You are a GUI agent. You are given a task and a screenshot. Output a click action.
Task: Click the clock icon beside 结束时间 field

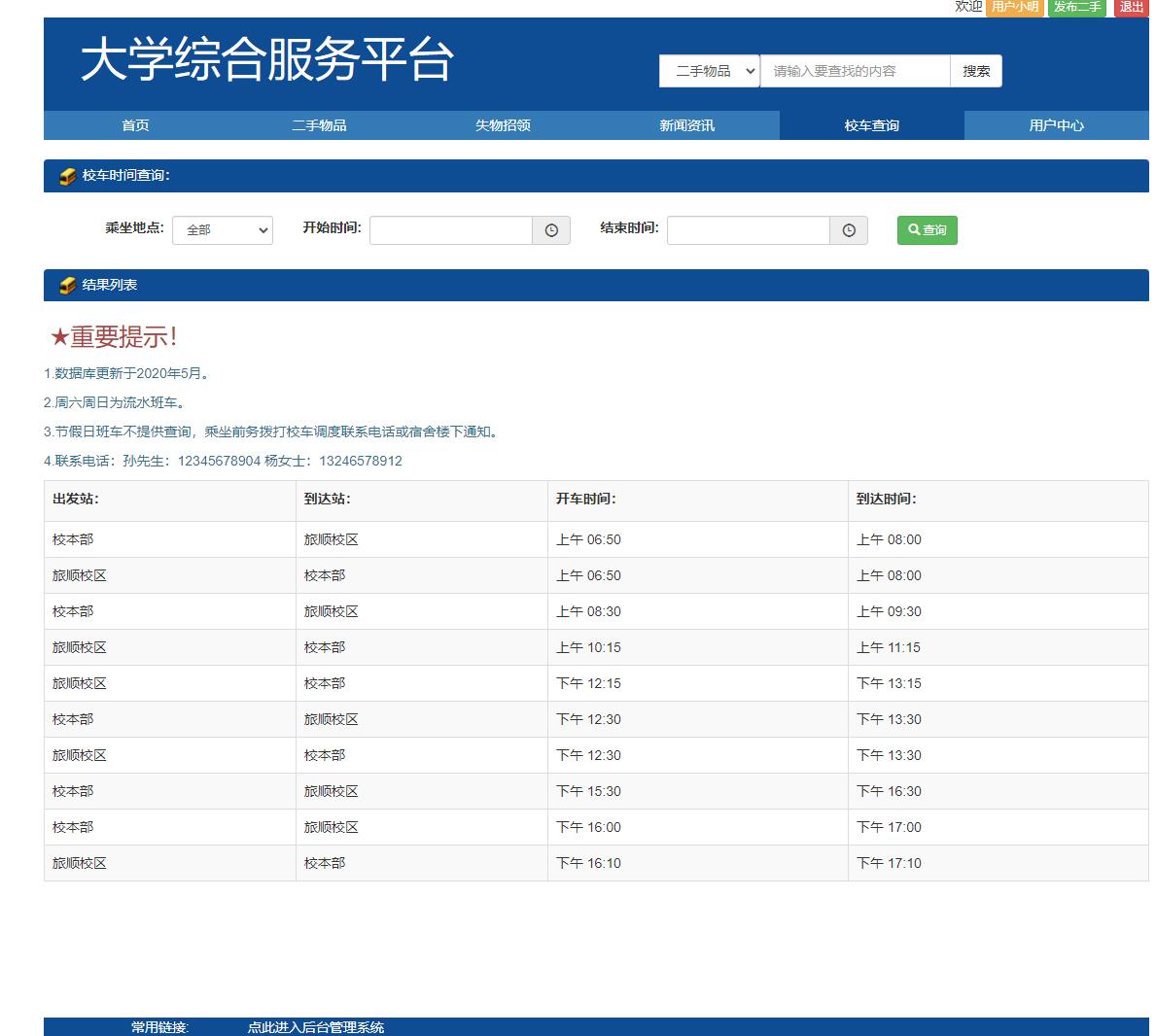click(849, 230)
